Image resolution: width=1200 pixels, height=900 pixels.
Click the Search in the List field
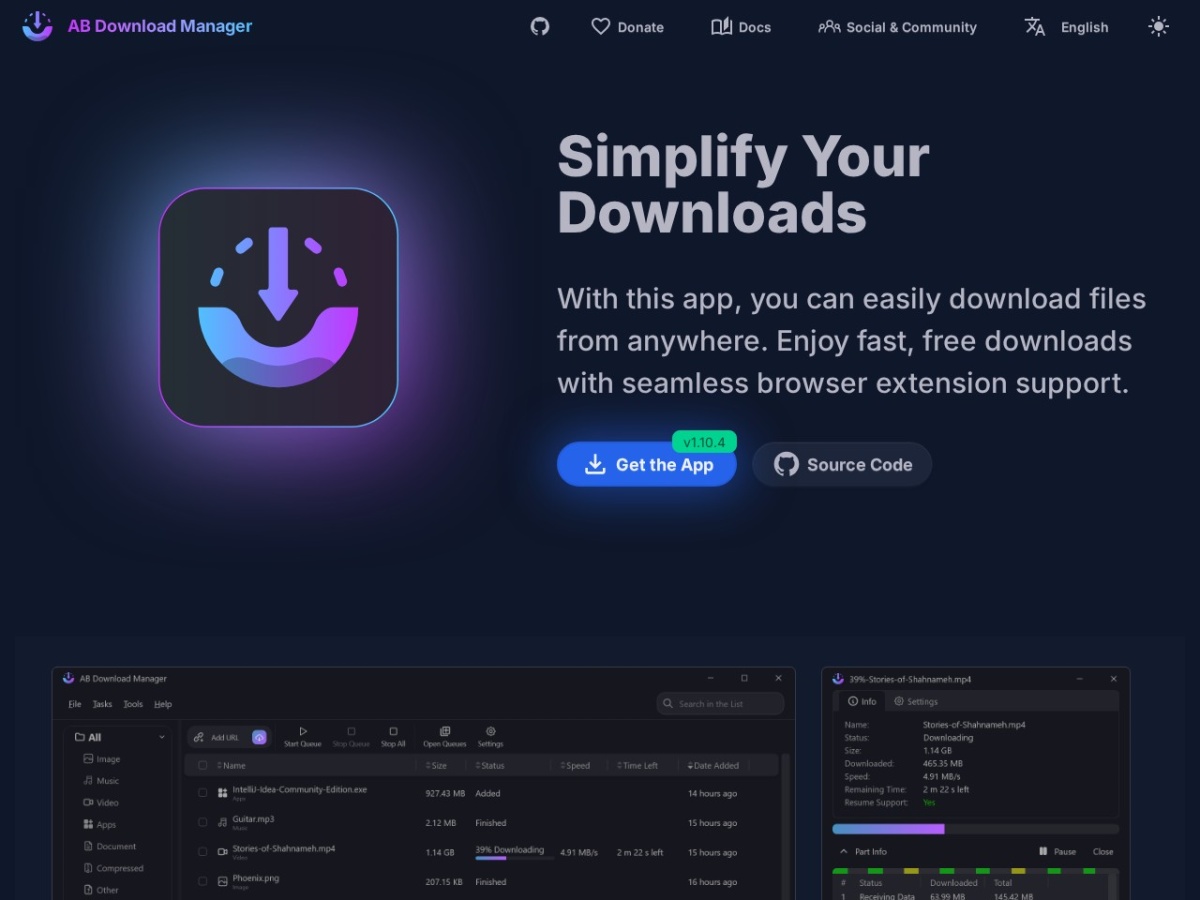pos(720,703)
